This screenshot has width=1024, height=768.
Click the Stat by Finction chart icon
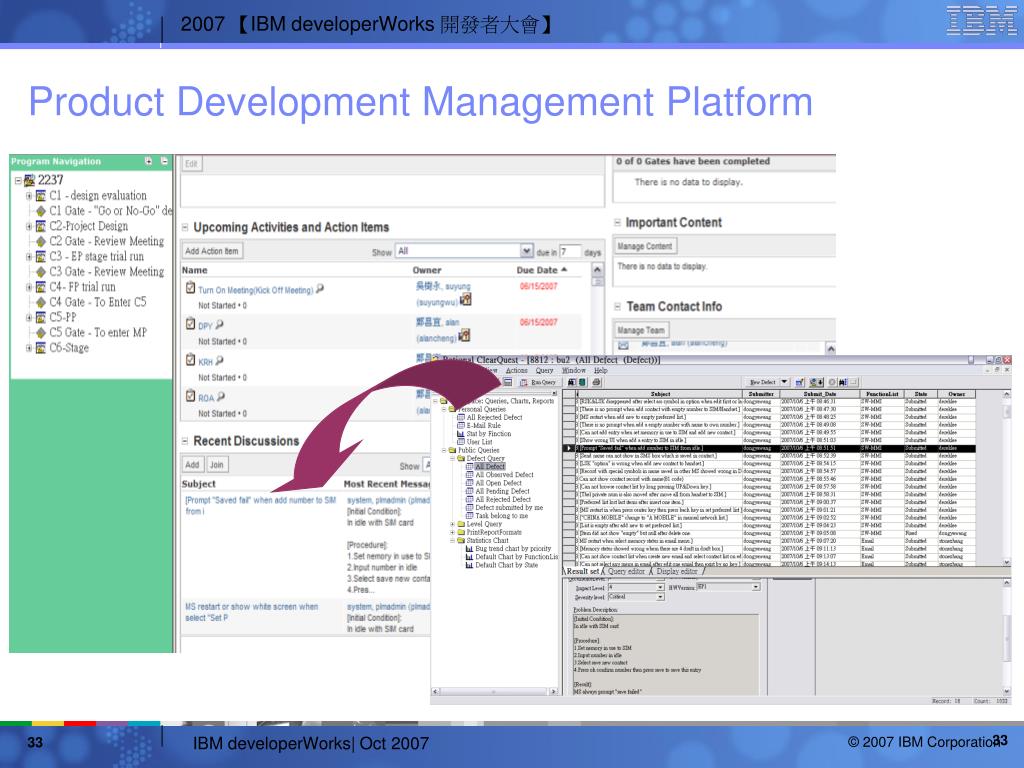(x=461, y=434)
